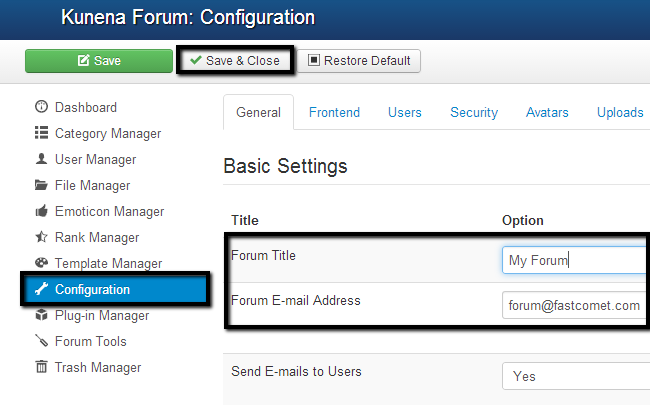
Task: Switch to the Frontend tab
Action: (x=334, y=113)
